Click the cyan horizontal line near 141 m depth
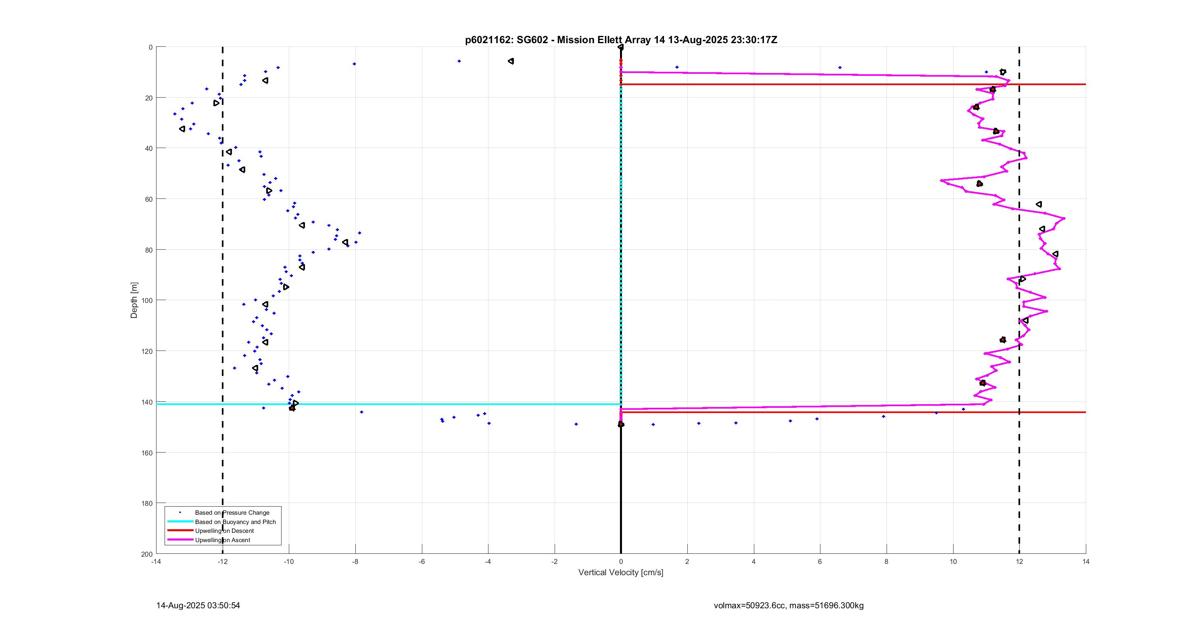Viewport: 1200px width, 622px height. pyautogui.click(x=388, y=404)
